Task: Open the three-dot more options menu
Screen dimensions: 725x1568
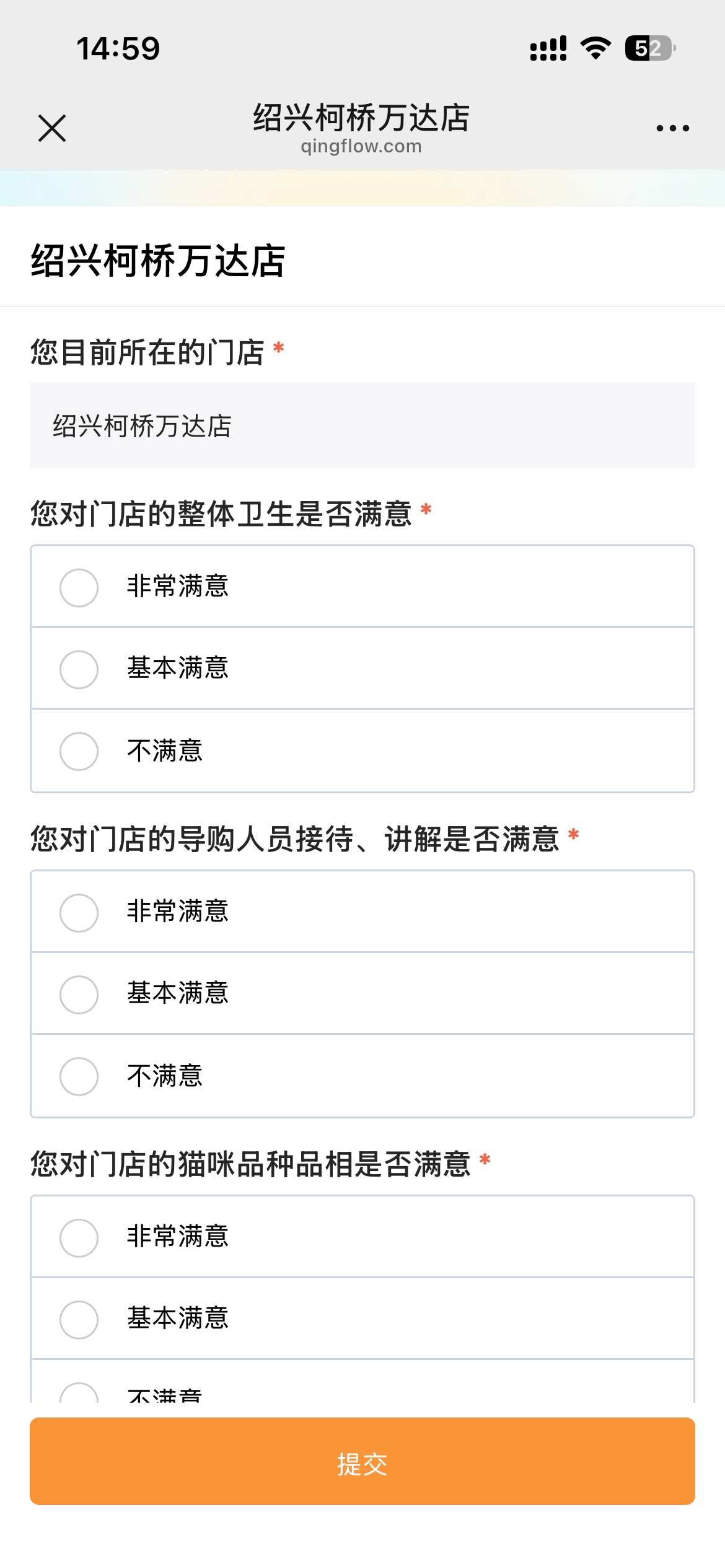Action: 672,128
